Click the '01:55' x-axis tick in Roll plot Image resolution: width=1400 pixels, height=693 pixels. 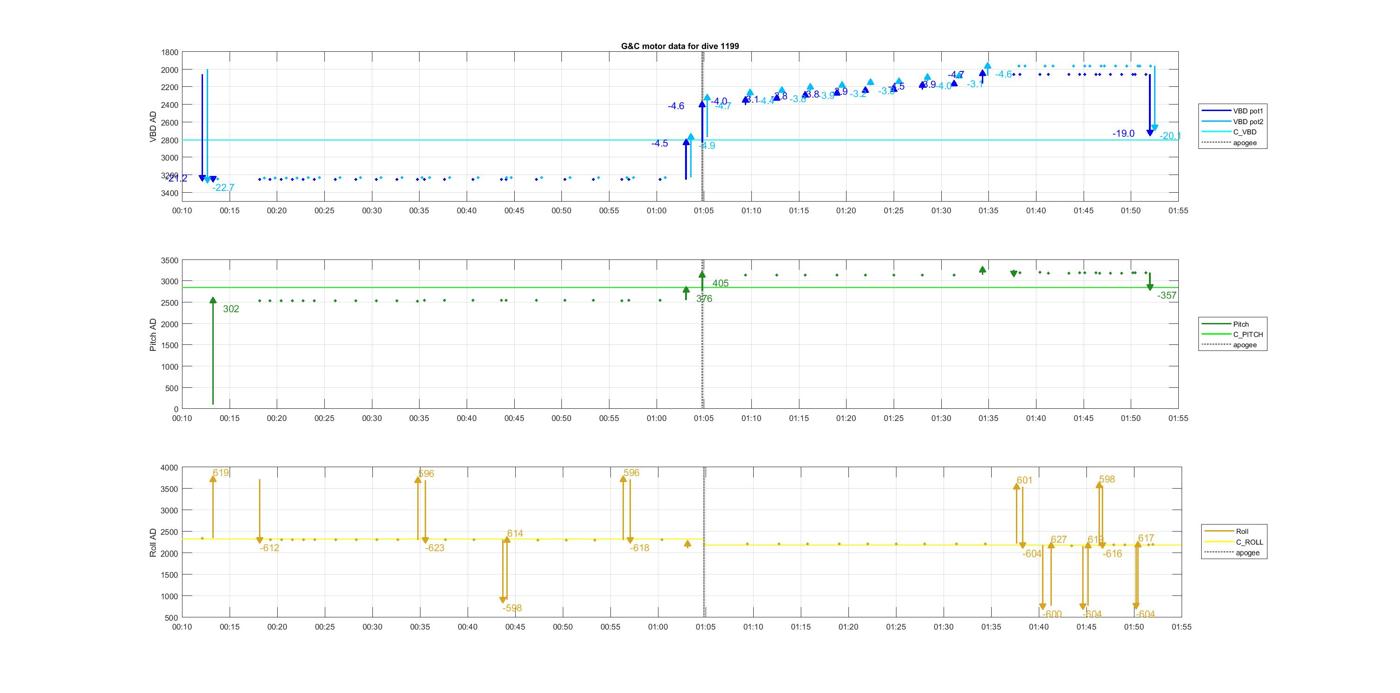click(x=1181, y=627)
